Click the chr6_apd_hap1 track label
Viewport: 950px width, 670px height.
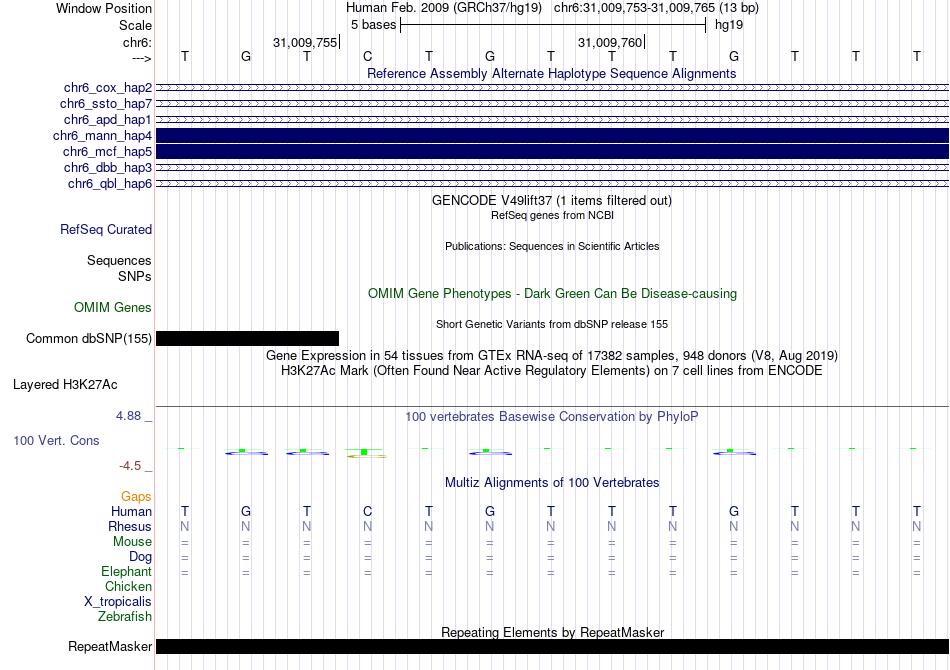tap(108, 120)
